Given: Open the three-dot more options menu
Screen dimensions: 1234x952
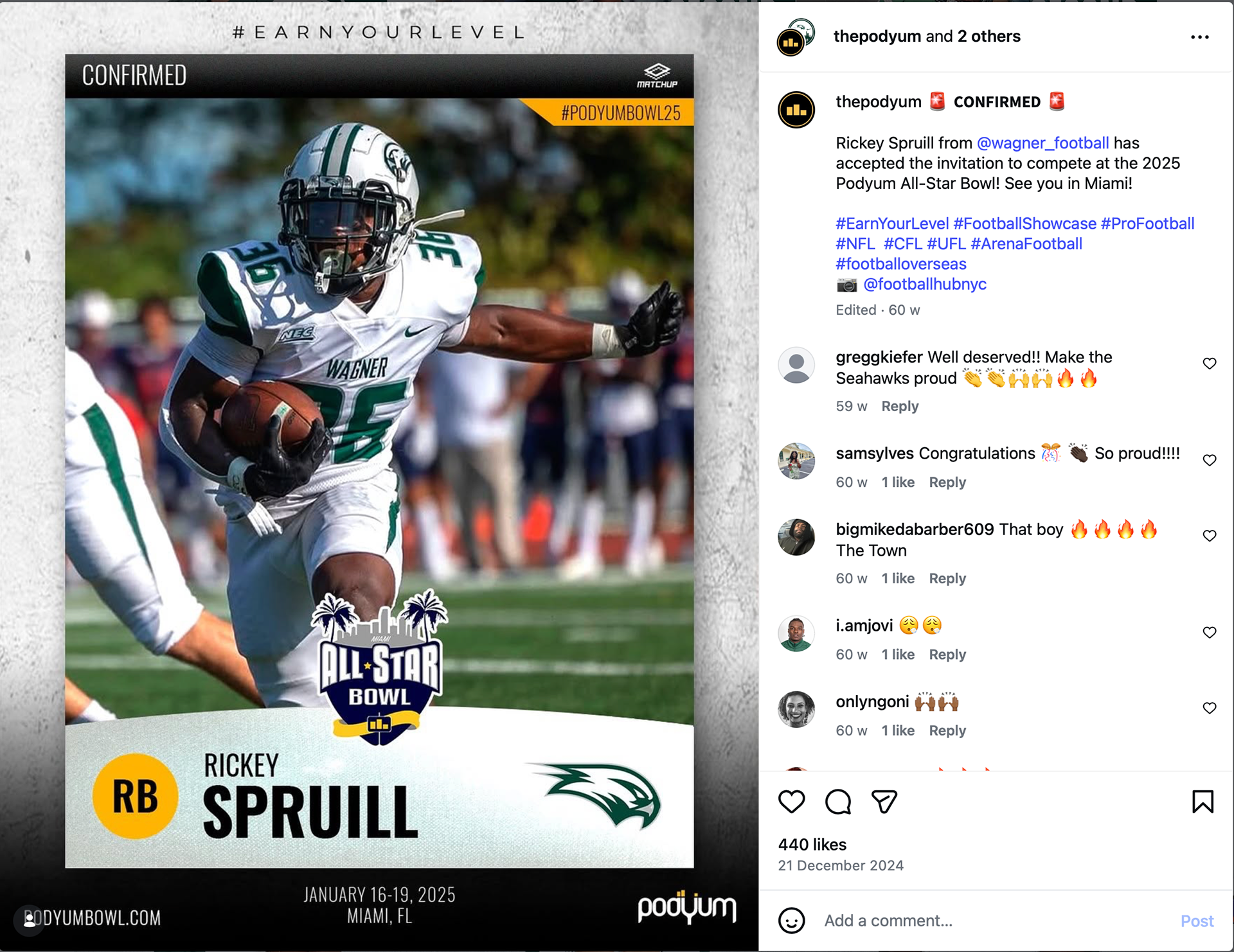Looking at the screenshot, I should pyautogui.click(x=1199, y=37).
